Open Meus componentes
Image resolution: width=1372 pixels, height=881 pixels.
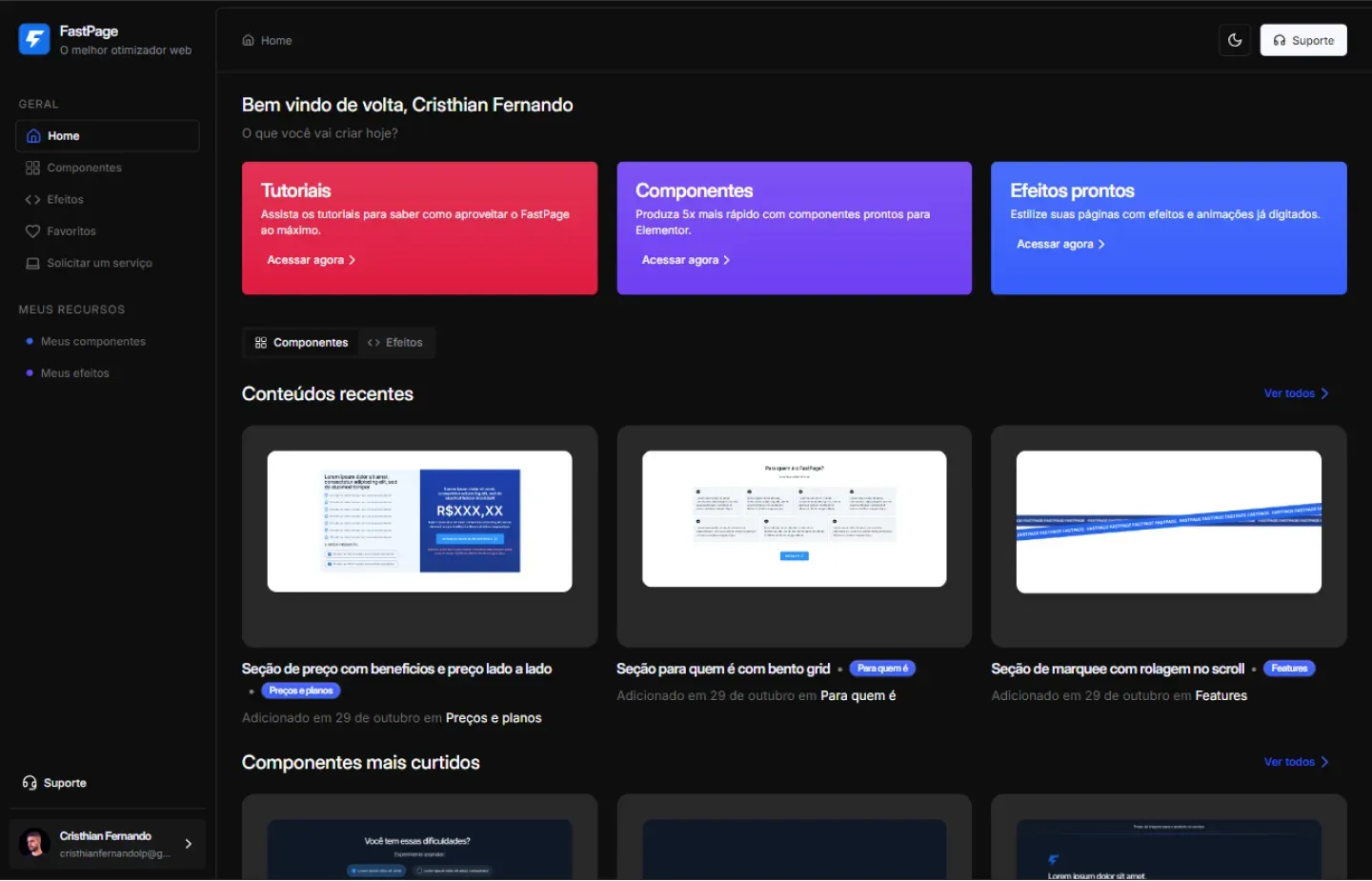click(92, 342)
